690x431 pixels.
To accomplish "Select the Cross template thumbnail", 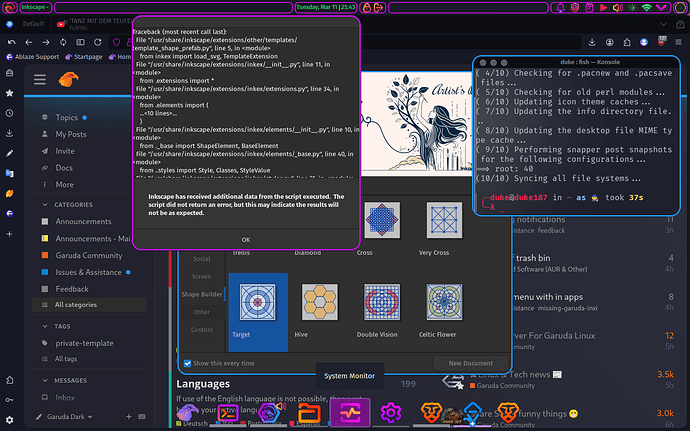I will coord(382,220).
